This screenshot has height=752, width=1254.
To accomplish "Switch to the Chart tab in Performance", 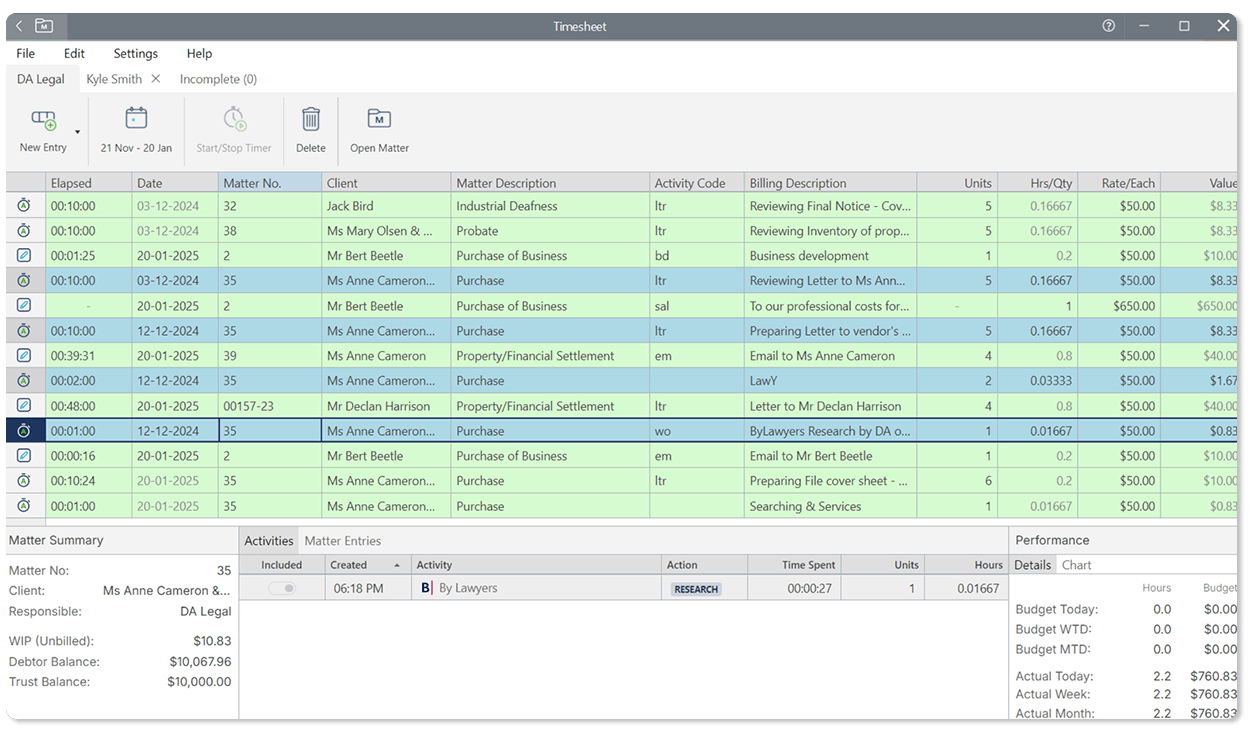I will [x=1076, y=565].
